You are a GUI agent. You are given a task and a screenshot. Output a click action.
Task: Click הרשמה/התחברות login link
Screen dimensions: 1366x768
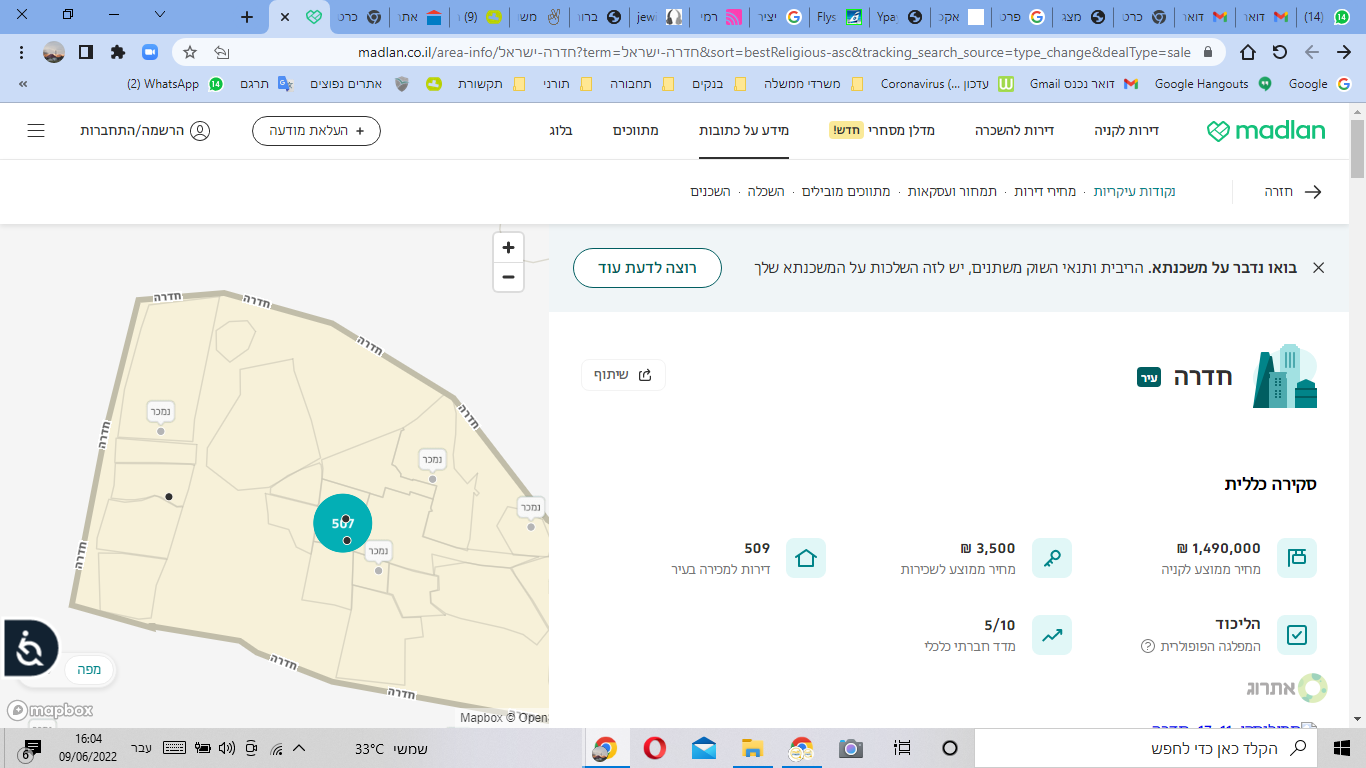point(145,131)
